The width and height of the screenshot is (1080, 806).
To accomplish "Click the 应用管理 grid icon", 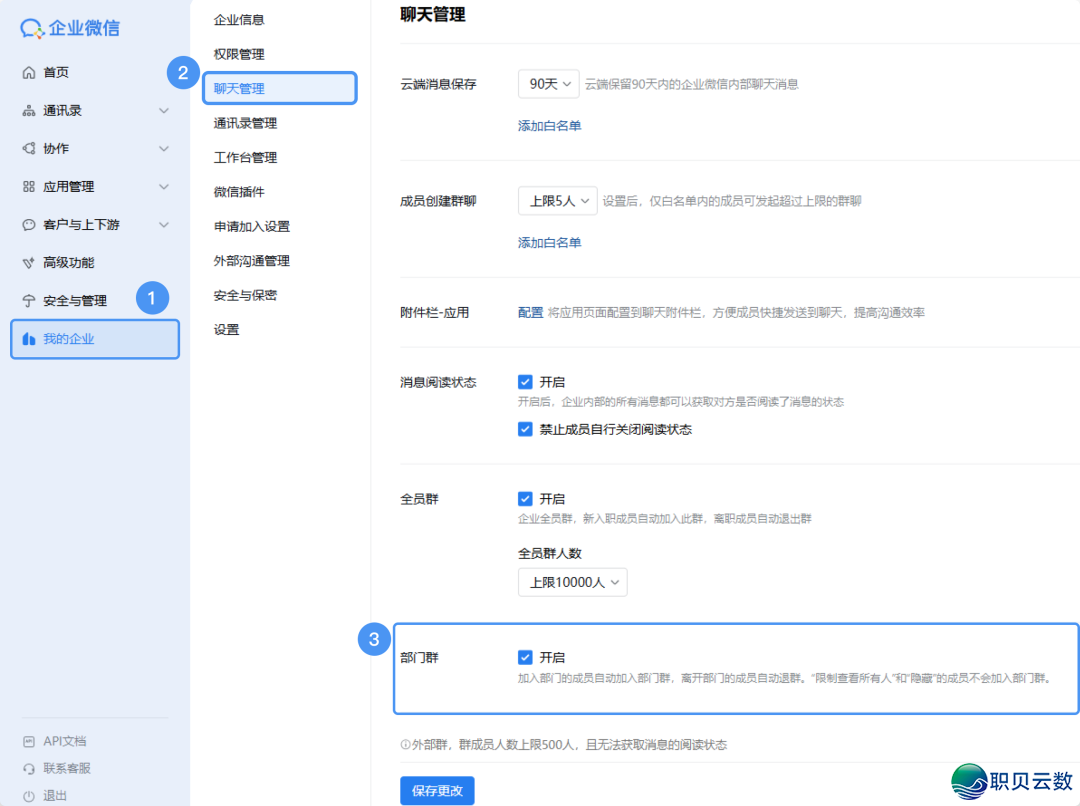I will pos(28,187).
